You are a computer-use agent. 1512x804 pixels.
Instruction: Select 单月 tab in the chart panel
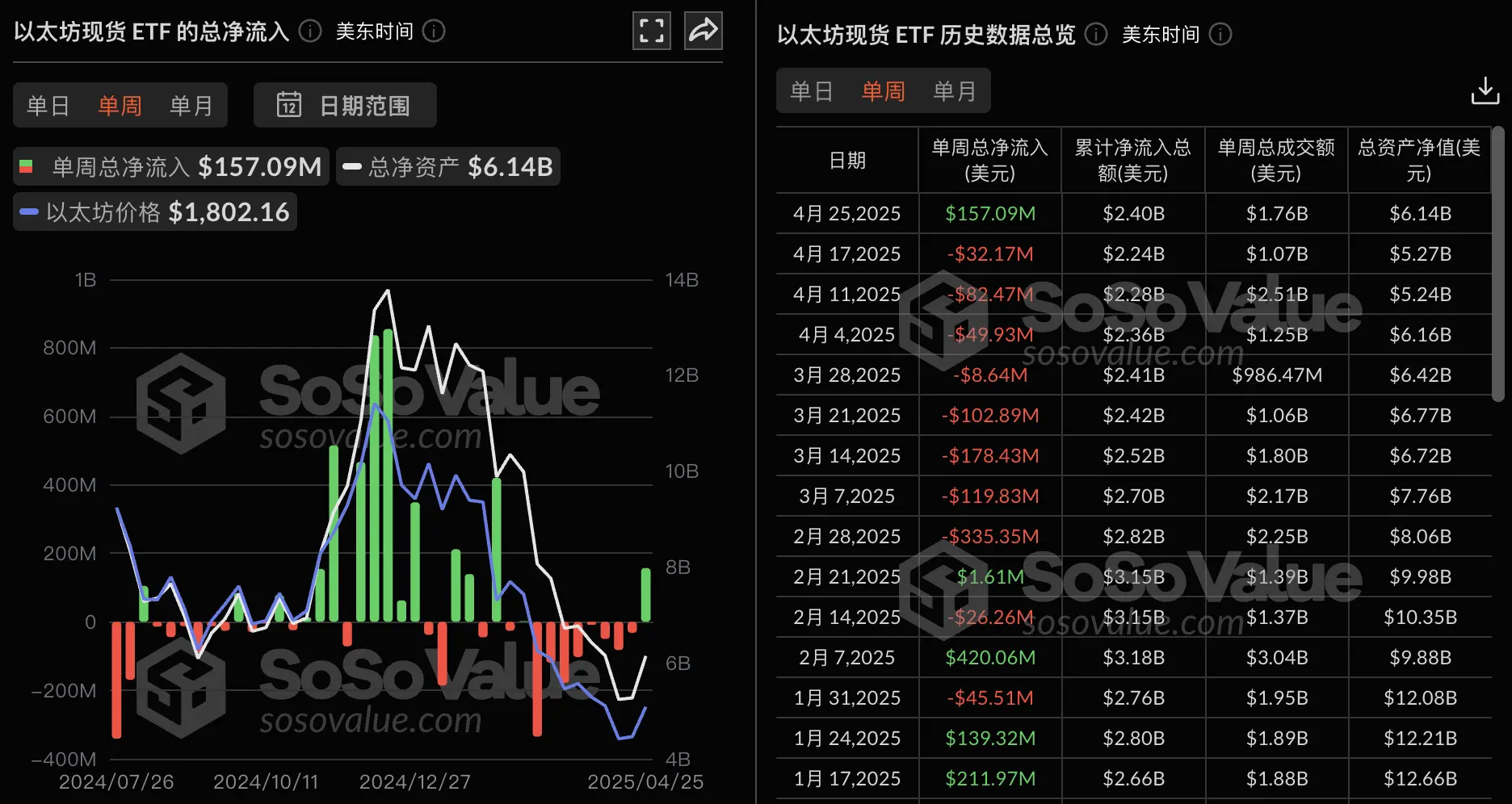(191, 106)
